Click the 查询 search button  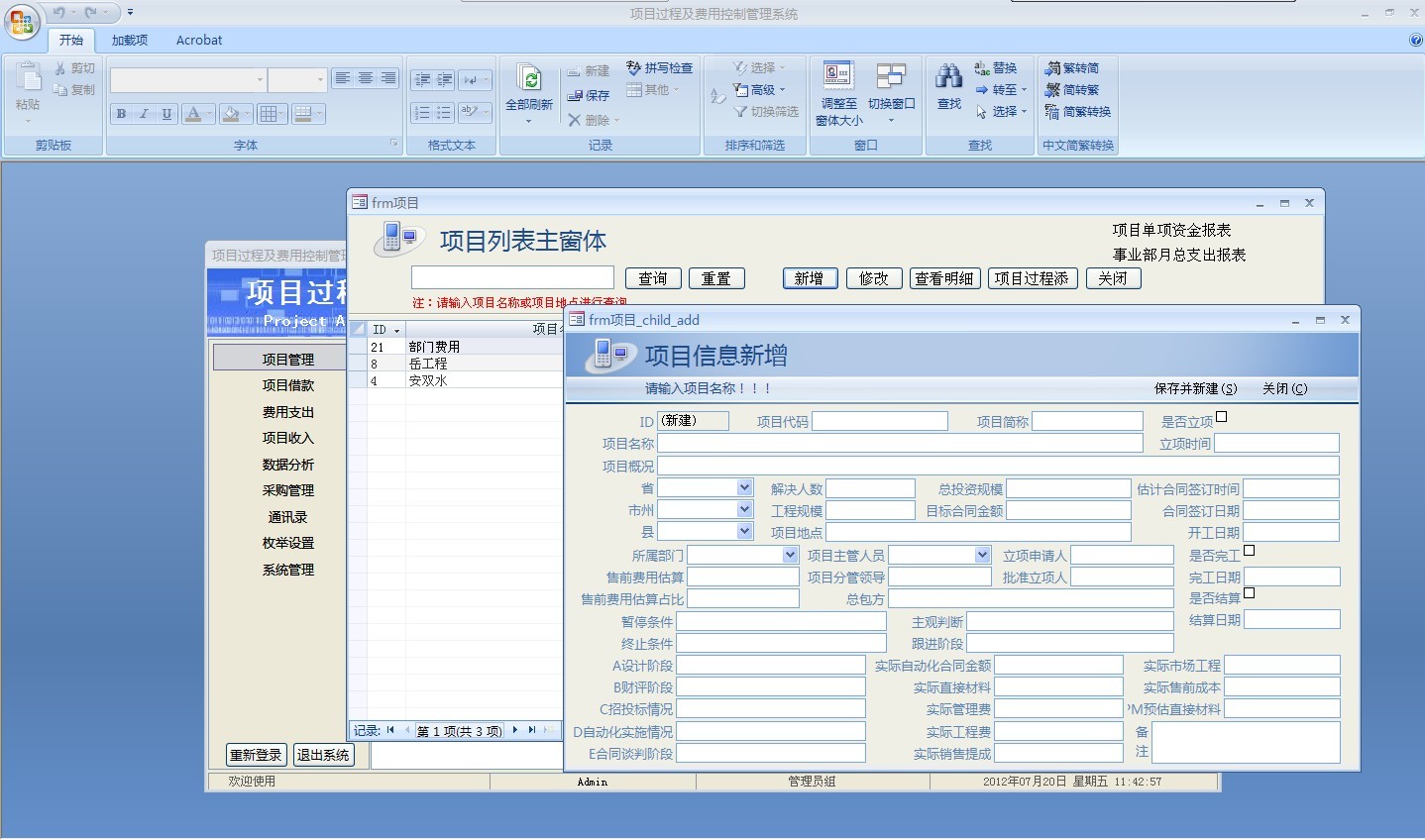point(653,278)
